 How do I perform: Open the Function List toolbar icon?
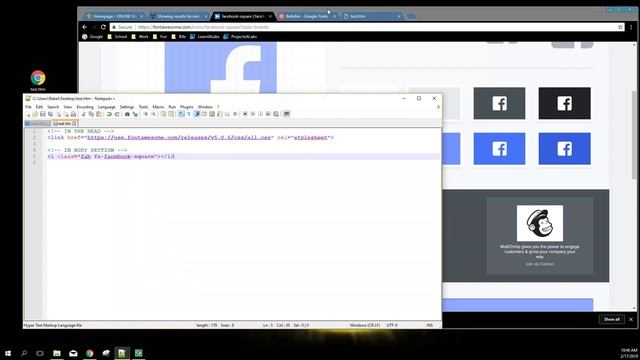click(x=219, y=114)
